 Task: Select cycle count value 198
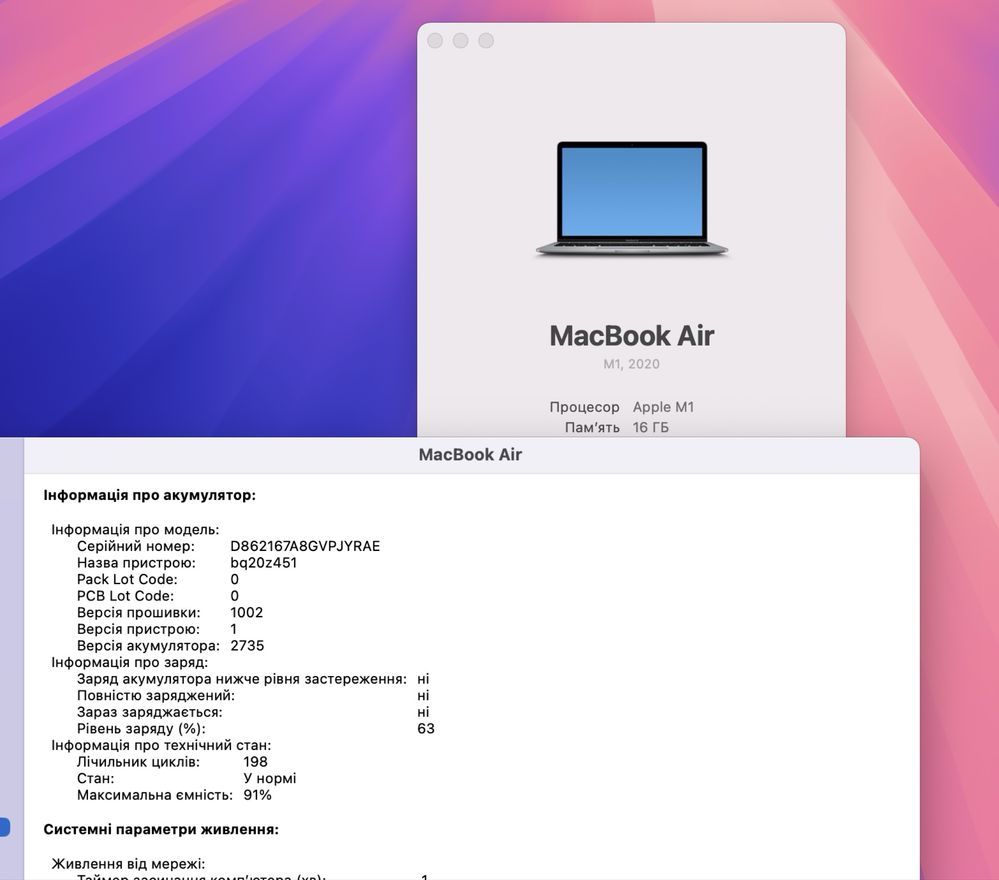pos(255,761)
